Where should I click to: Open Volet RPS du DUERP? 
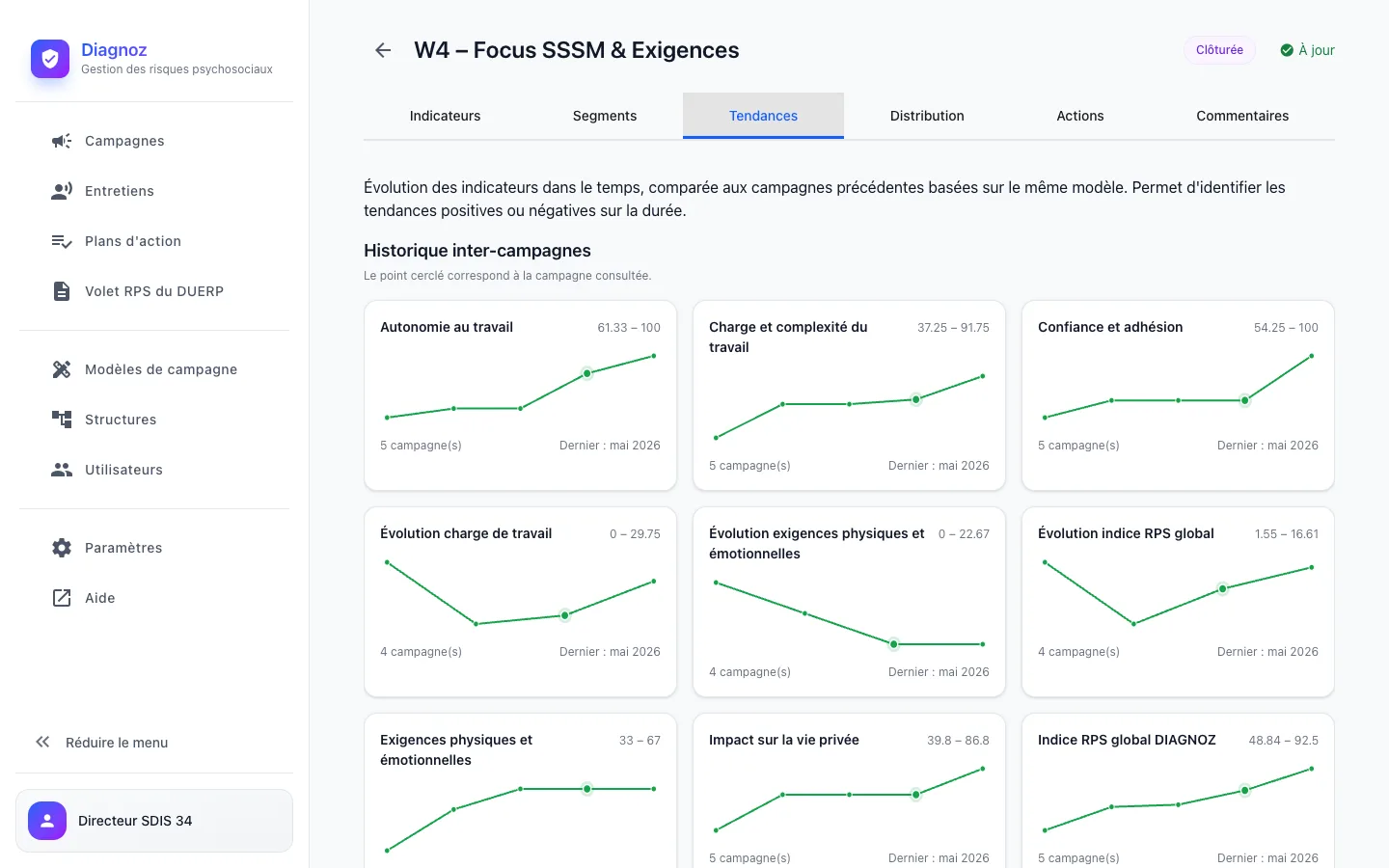154,291
